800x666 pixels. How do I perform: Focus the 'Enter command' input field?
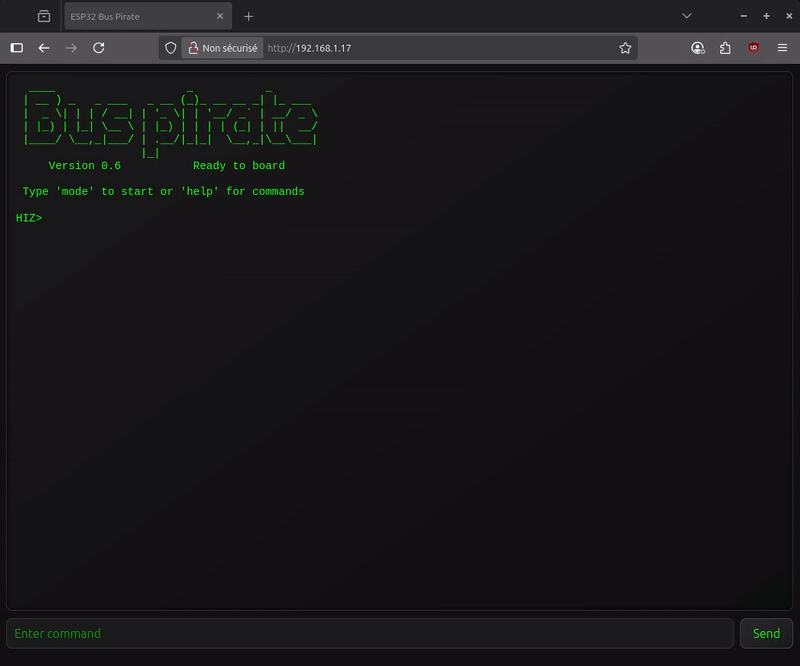[370, 633]
